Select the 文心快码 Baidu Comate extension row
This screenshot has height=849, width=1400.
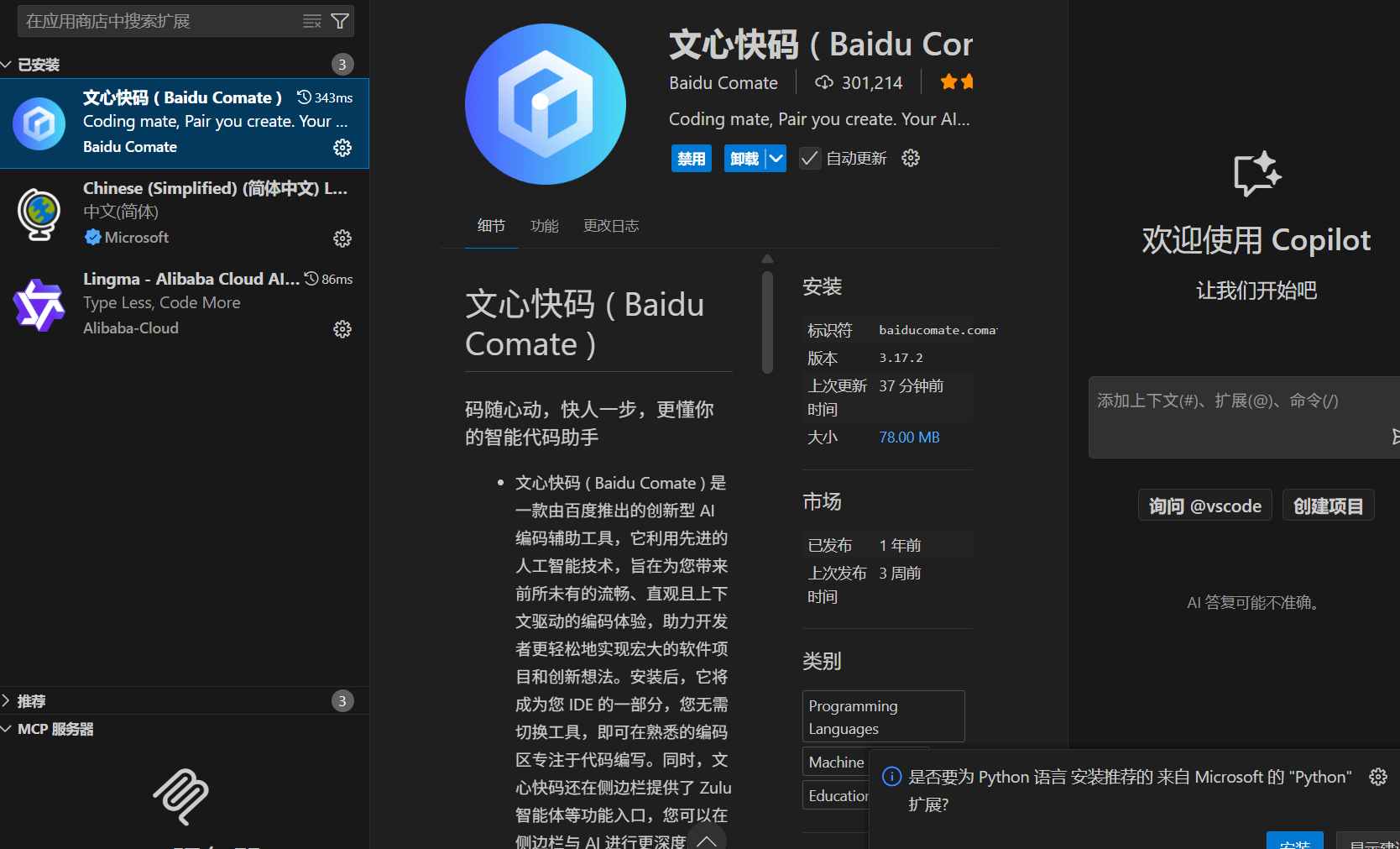[185, 123]
